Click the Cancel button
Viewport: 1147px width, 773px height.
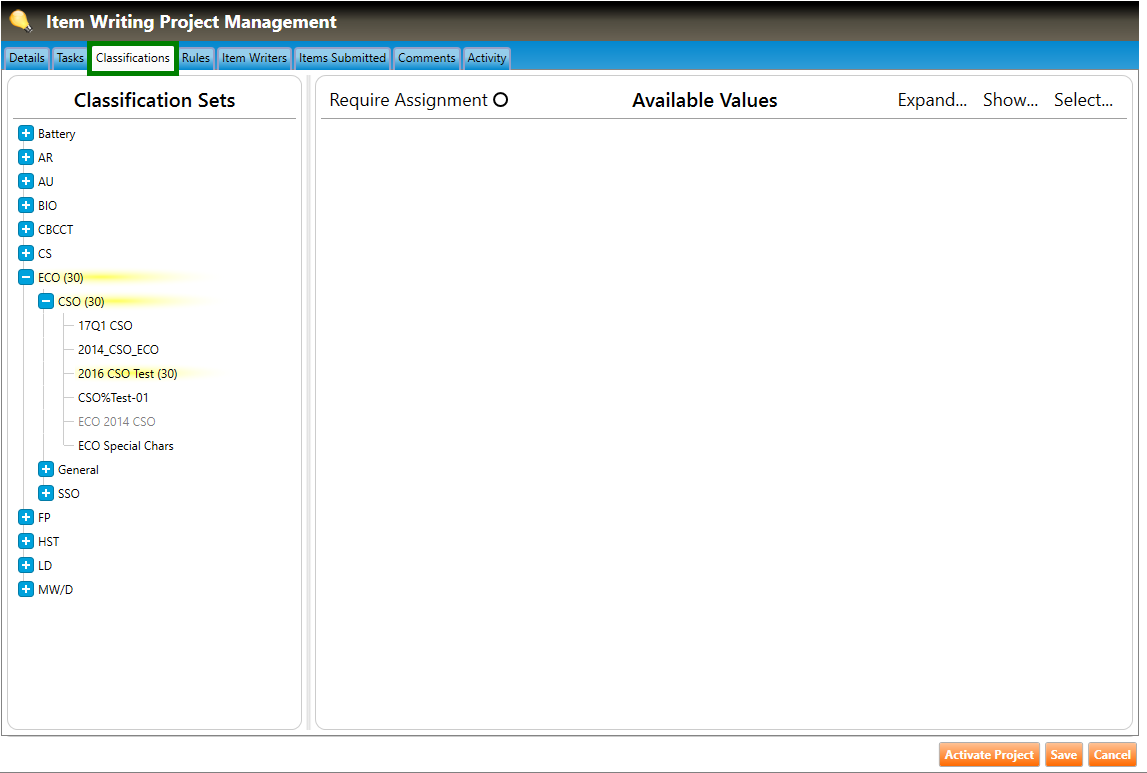(x=1112, y=755)
